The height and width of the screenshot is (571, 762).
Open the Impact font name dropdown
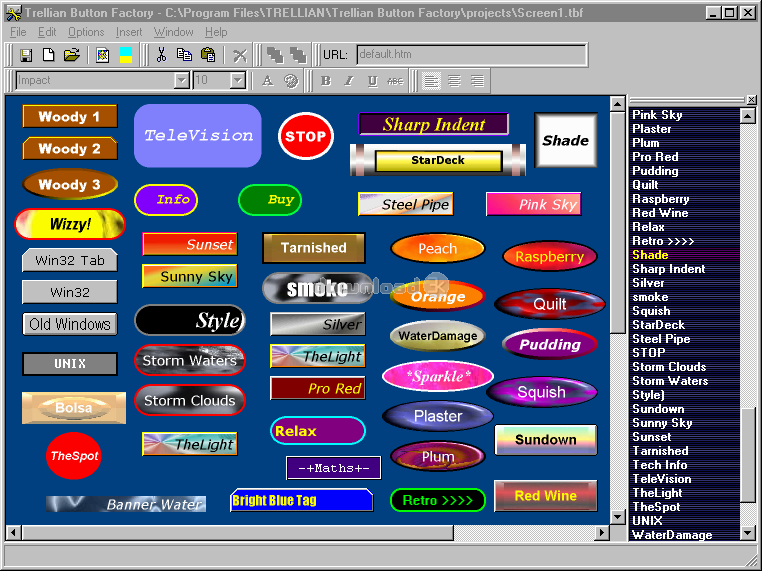[182, 81]
